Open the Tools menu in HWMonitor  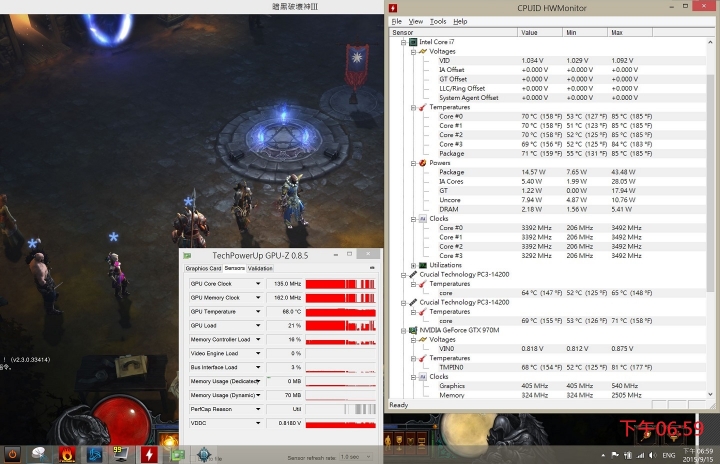pos(438,22)
